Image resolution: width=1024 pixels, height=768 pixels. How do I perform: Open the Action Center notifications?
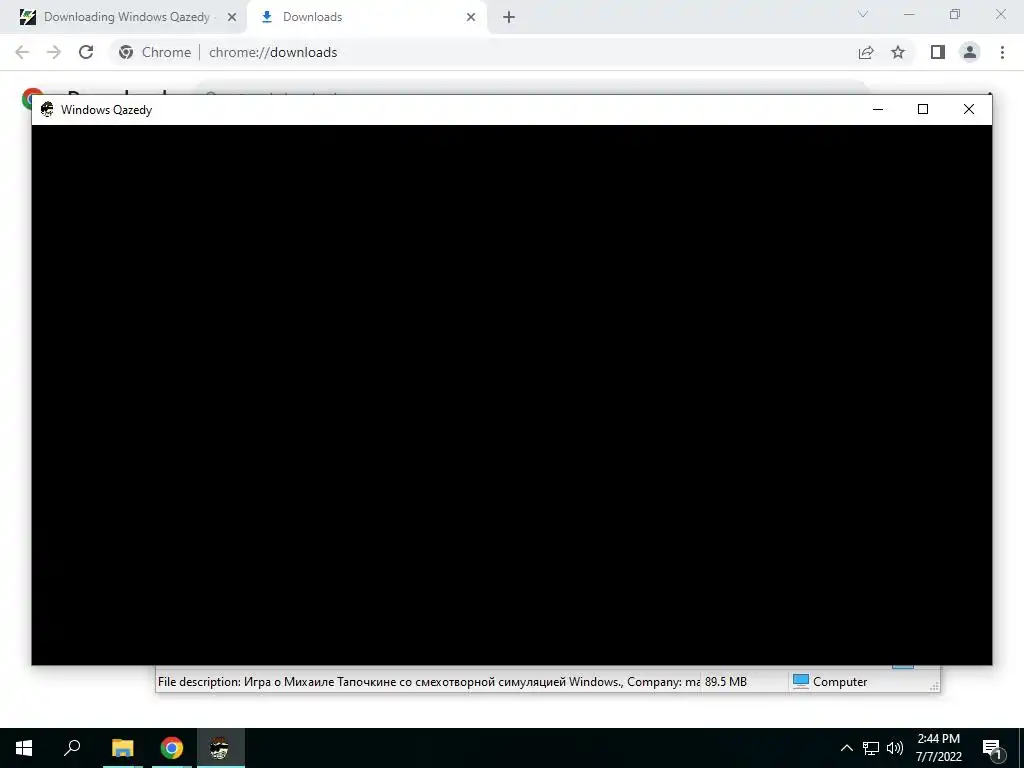click(993, 748)
